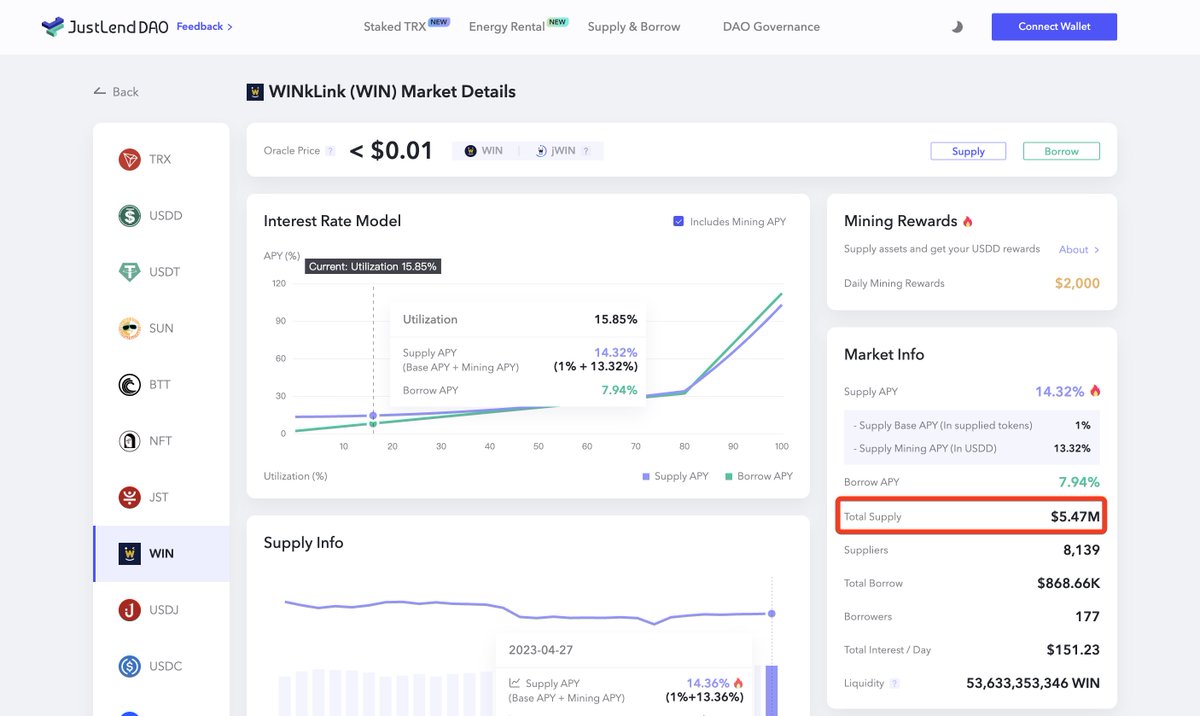Click Borrow APY 7.94% in Market Info
This screenshot has width=1200, height=716.
pos(1079,482)
